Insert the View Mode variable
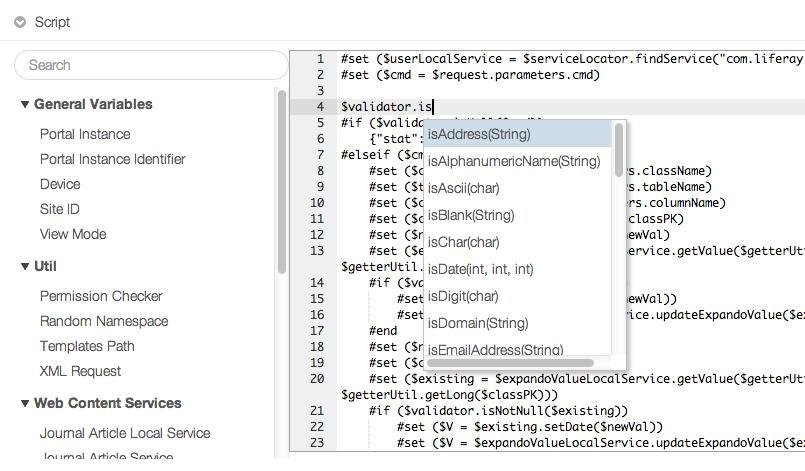 [x=73, y=234]
